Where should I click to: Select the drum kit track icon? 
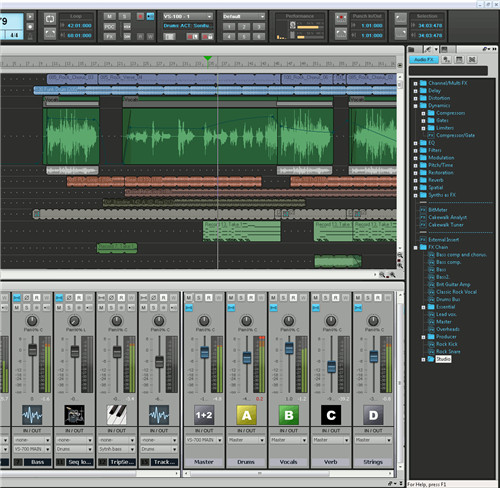74,415
